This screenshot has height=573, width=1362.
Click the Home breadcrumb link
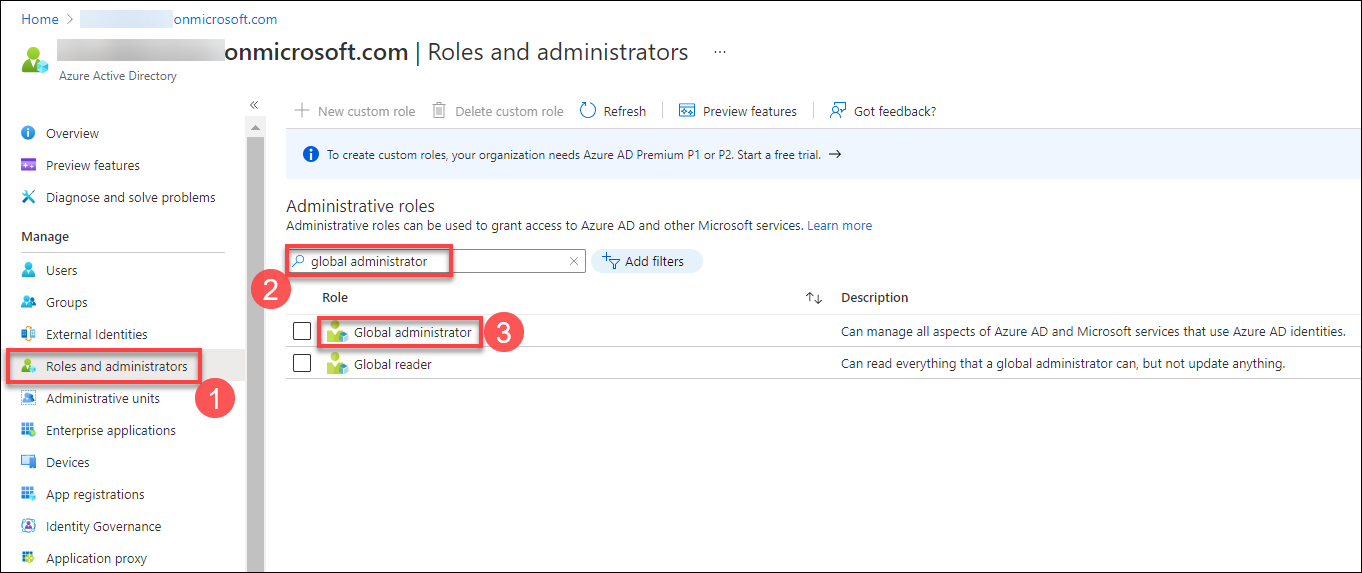point(40,19)
